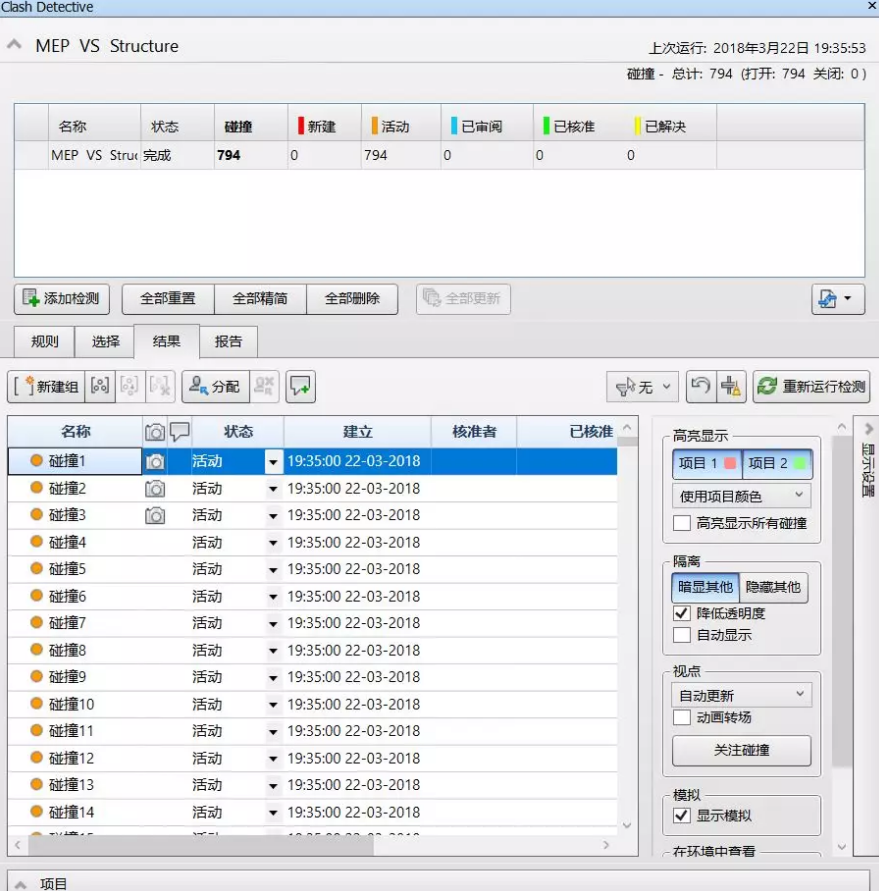Enable 动画转场 checkbox

coord(682,717)
